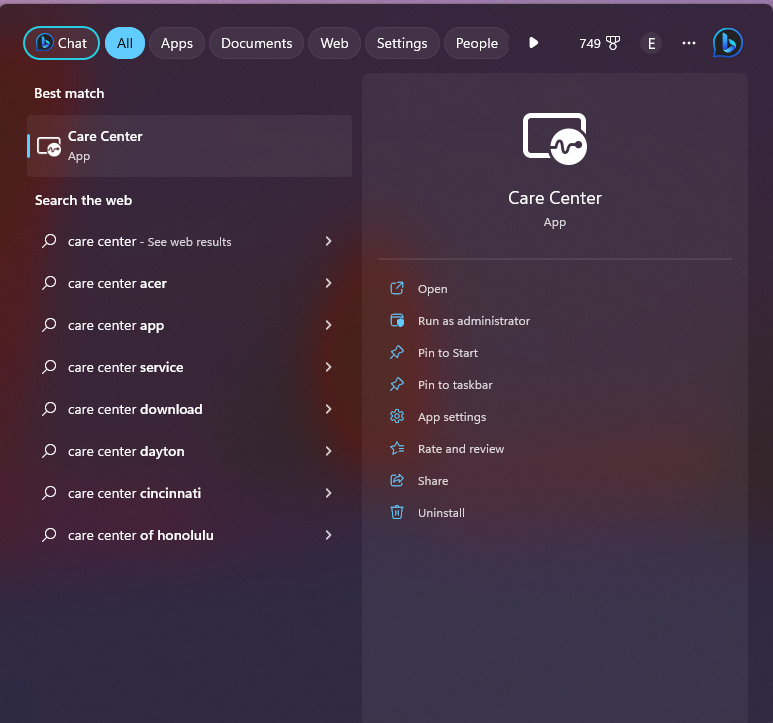773x723 pixels.
Task: Switch to the Settings filter tab
Action: [x=402, y=43]
